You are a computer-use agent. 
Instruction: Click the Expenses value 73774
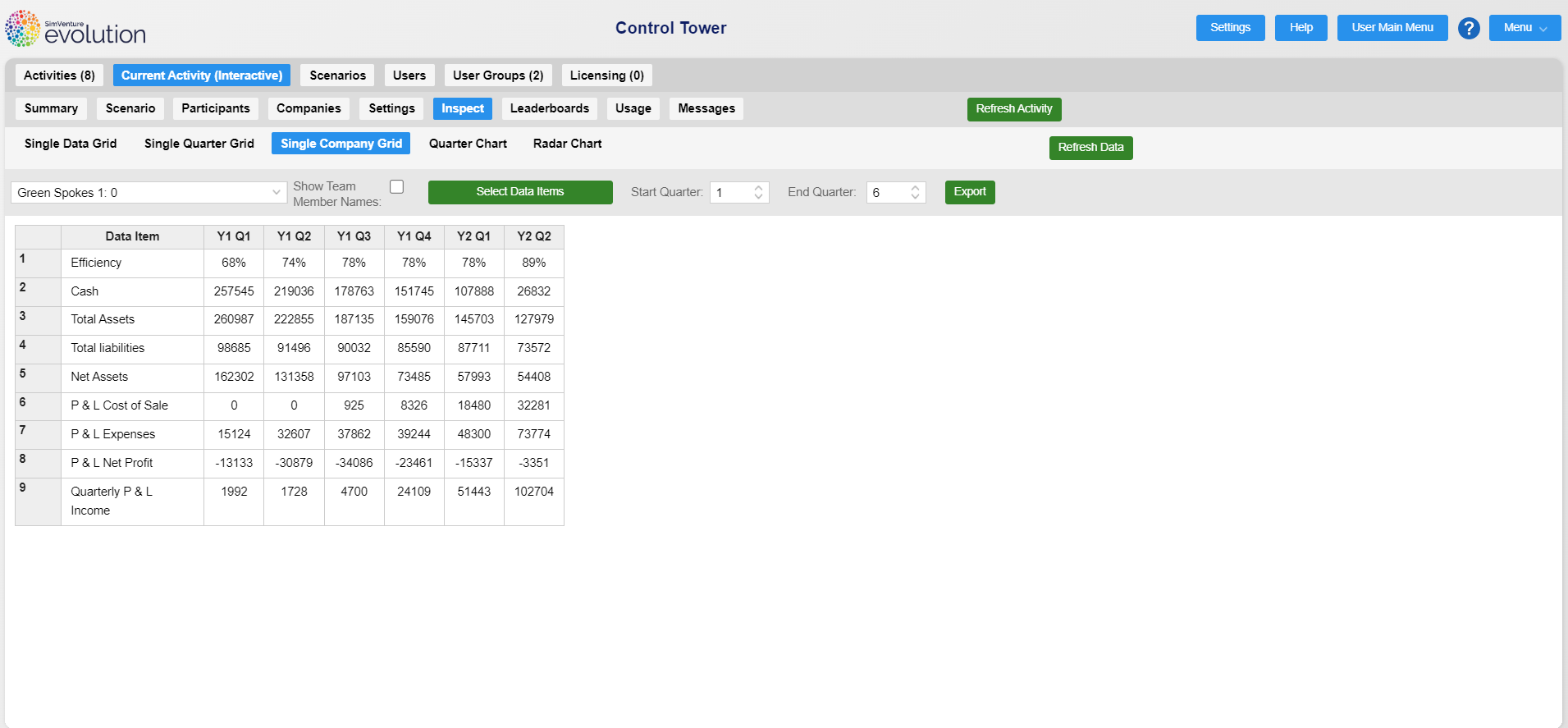[534, 434]
